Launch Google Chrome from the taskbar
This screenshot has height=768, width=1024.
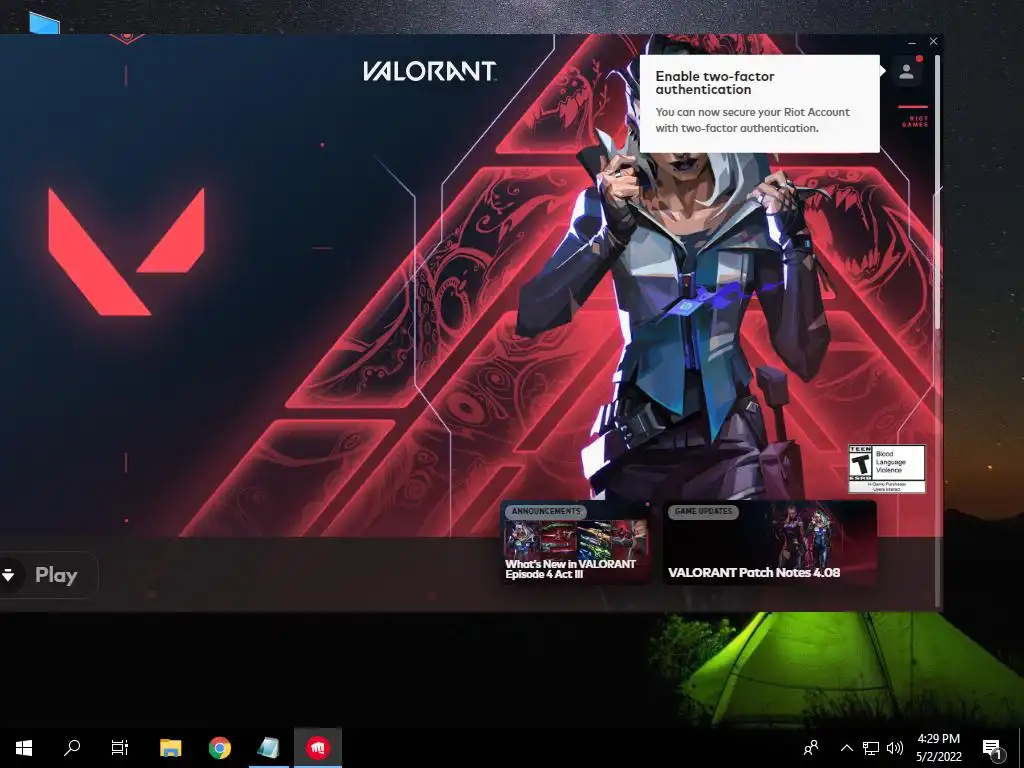pyautogui.click(x=219, y=748)
